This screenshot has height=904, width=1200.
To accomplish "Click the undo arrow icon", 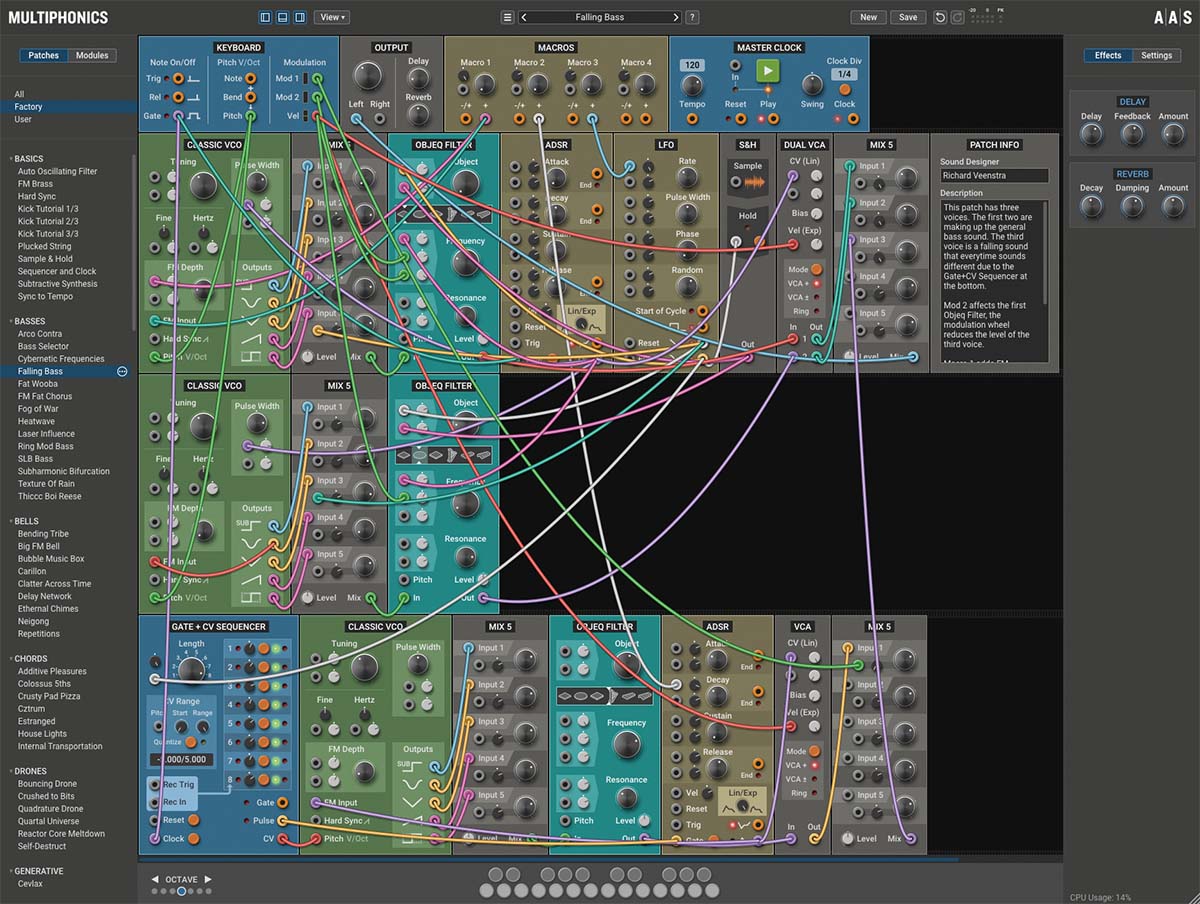I will click(940, 17).
